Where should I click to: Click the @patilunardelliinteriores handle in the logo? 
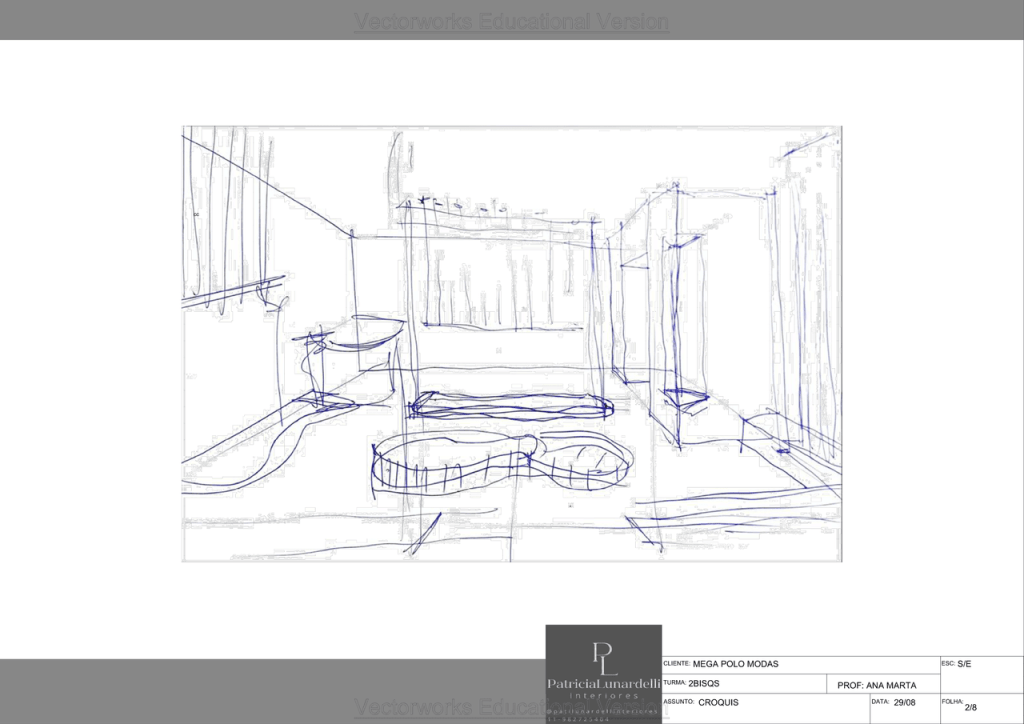[603, 710]
